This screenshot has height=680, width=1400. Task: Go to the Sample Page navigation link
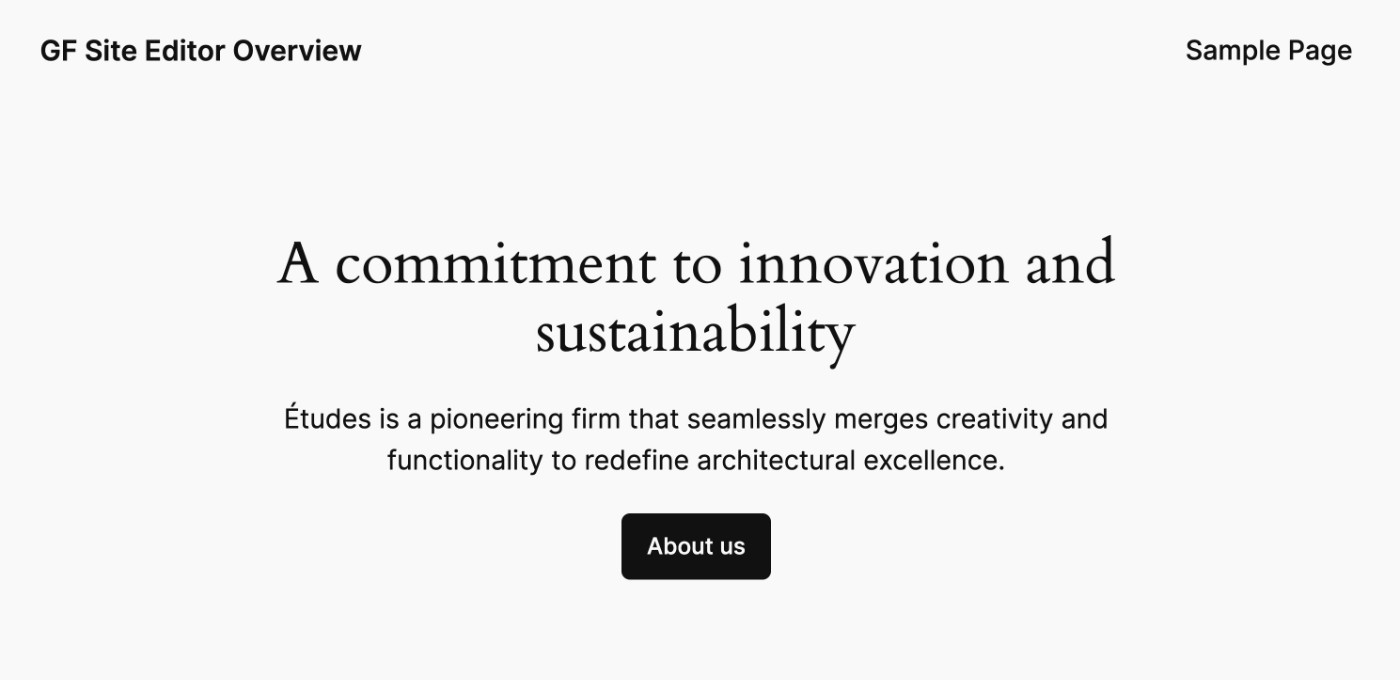1268,51
